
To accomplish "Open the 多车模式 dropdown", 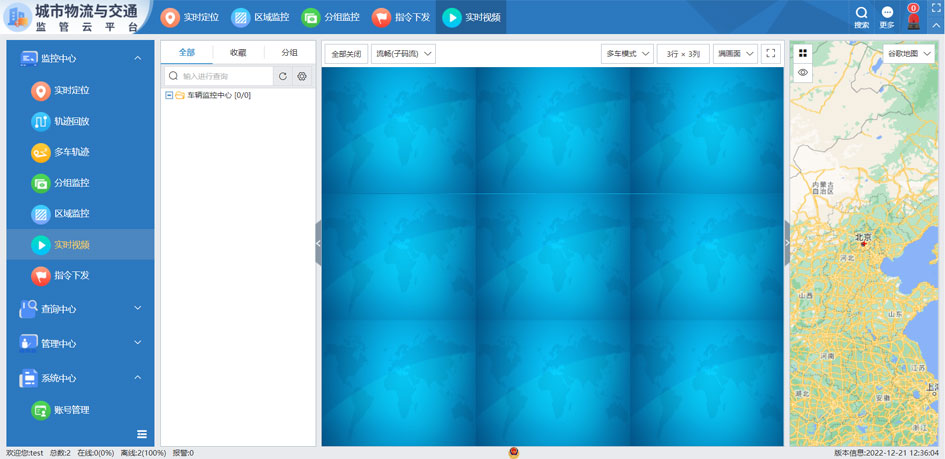I will tap(627, 54).
